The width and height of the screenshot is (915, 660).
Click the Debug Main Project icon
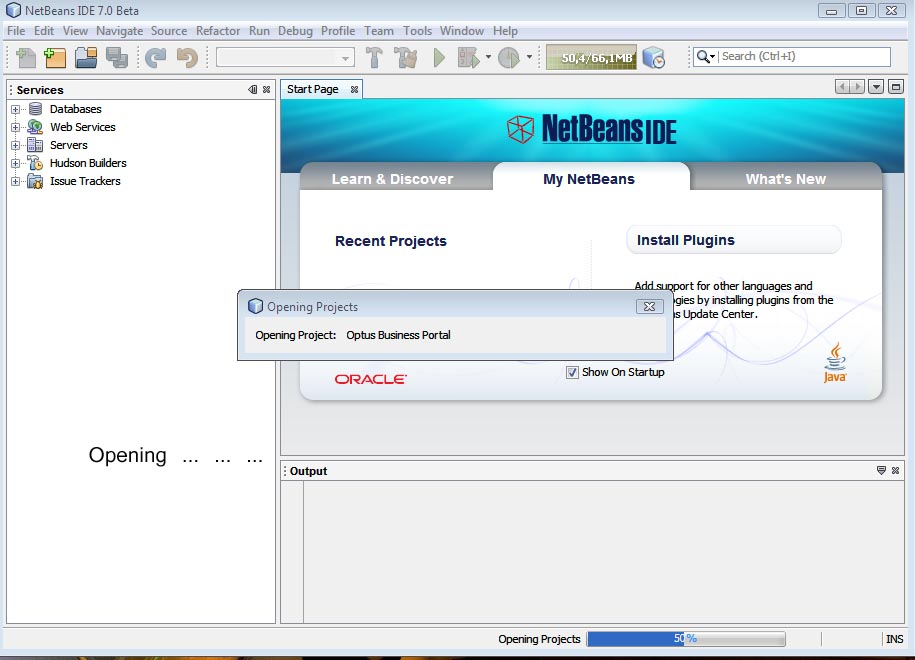point(469,58)
